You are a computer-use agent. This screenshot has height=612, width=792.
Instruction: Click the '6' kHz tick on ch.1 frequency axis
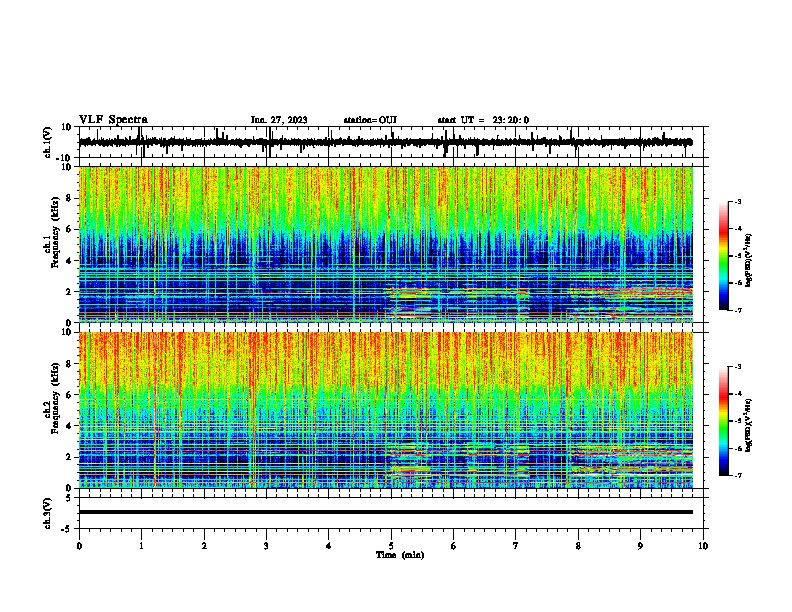click(69, 229)
